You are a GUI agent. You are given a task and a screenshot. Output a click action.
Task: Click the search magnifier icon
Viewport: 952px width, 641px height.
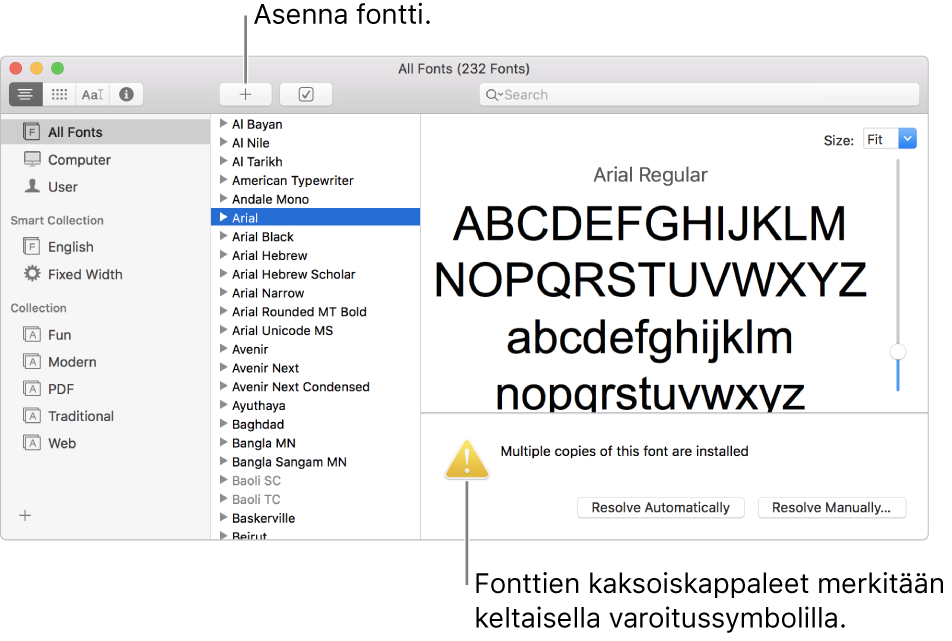493,95
